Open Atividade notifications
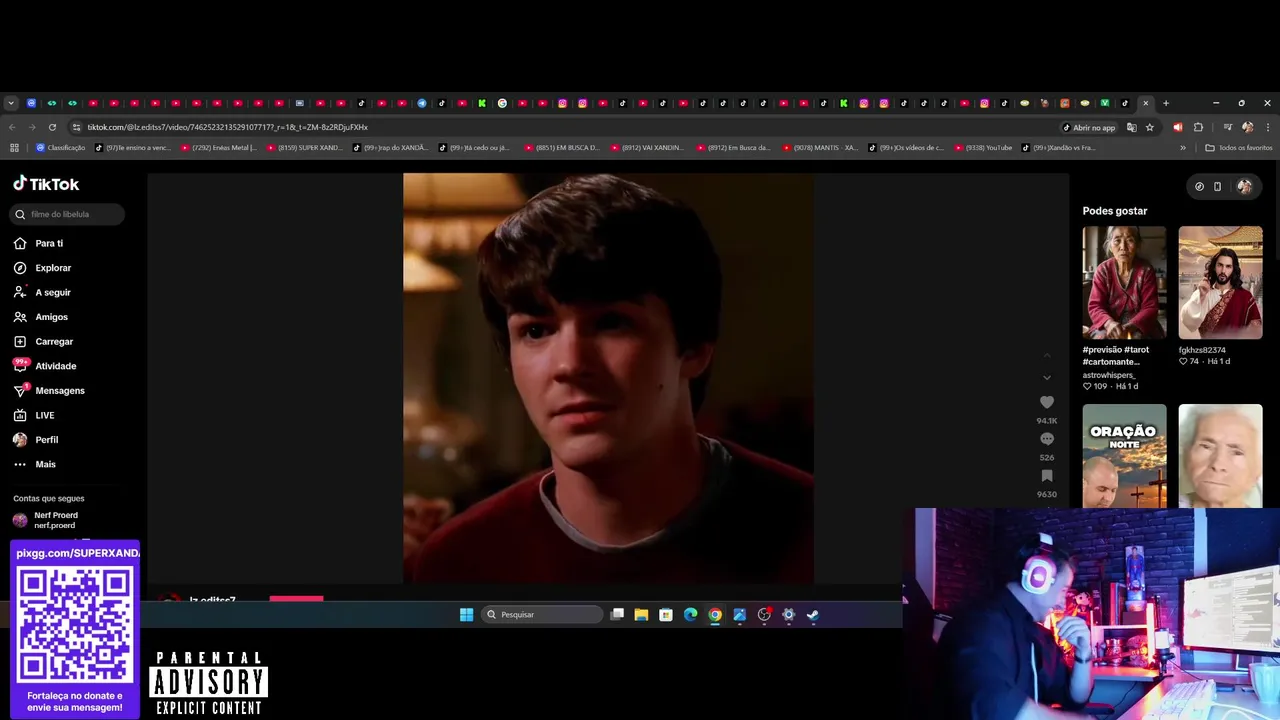This screenshot has width=1280, height=720. (x=55, y=366)
